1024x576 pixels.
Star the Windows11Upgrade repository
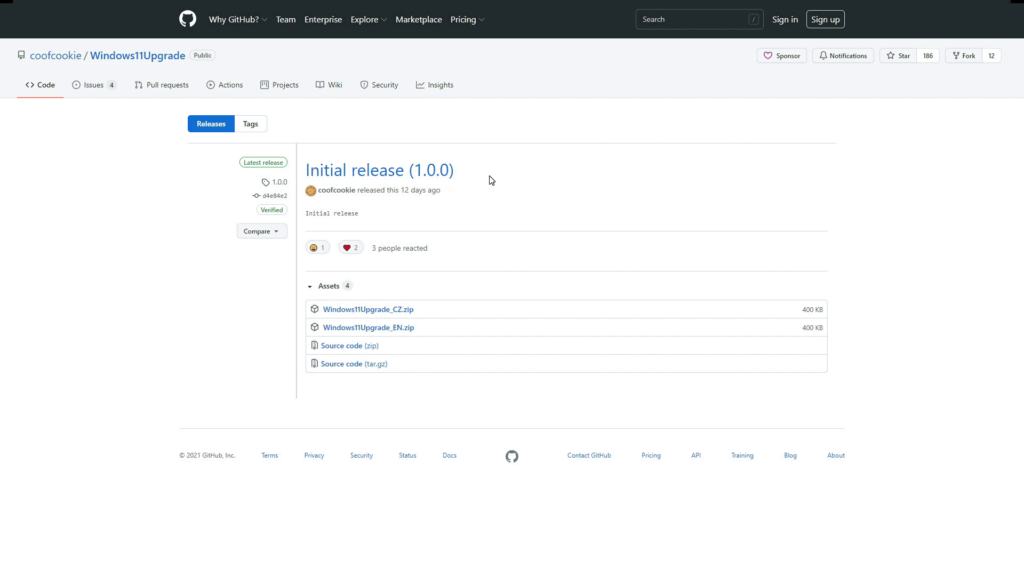(898, 56)
